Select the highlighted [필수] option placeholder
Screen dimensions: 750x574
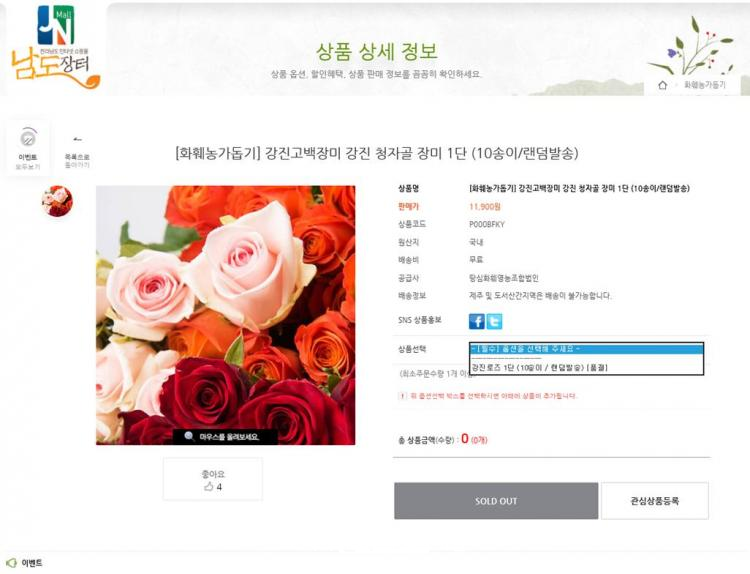(x=587, y=348)
